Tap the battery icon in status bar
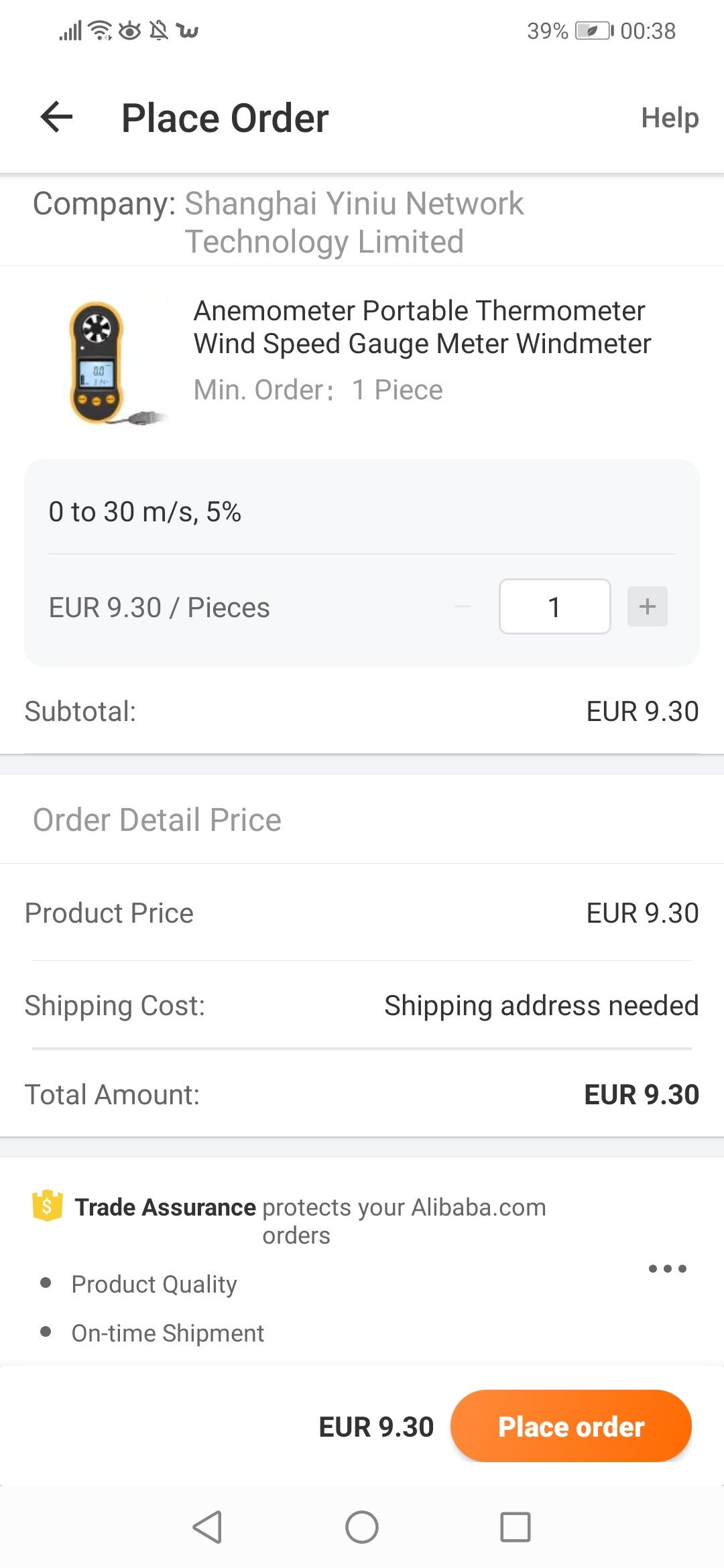This screenshot has width=724, height=1568. [x=594, y=31]
